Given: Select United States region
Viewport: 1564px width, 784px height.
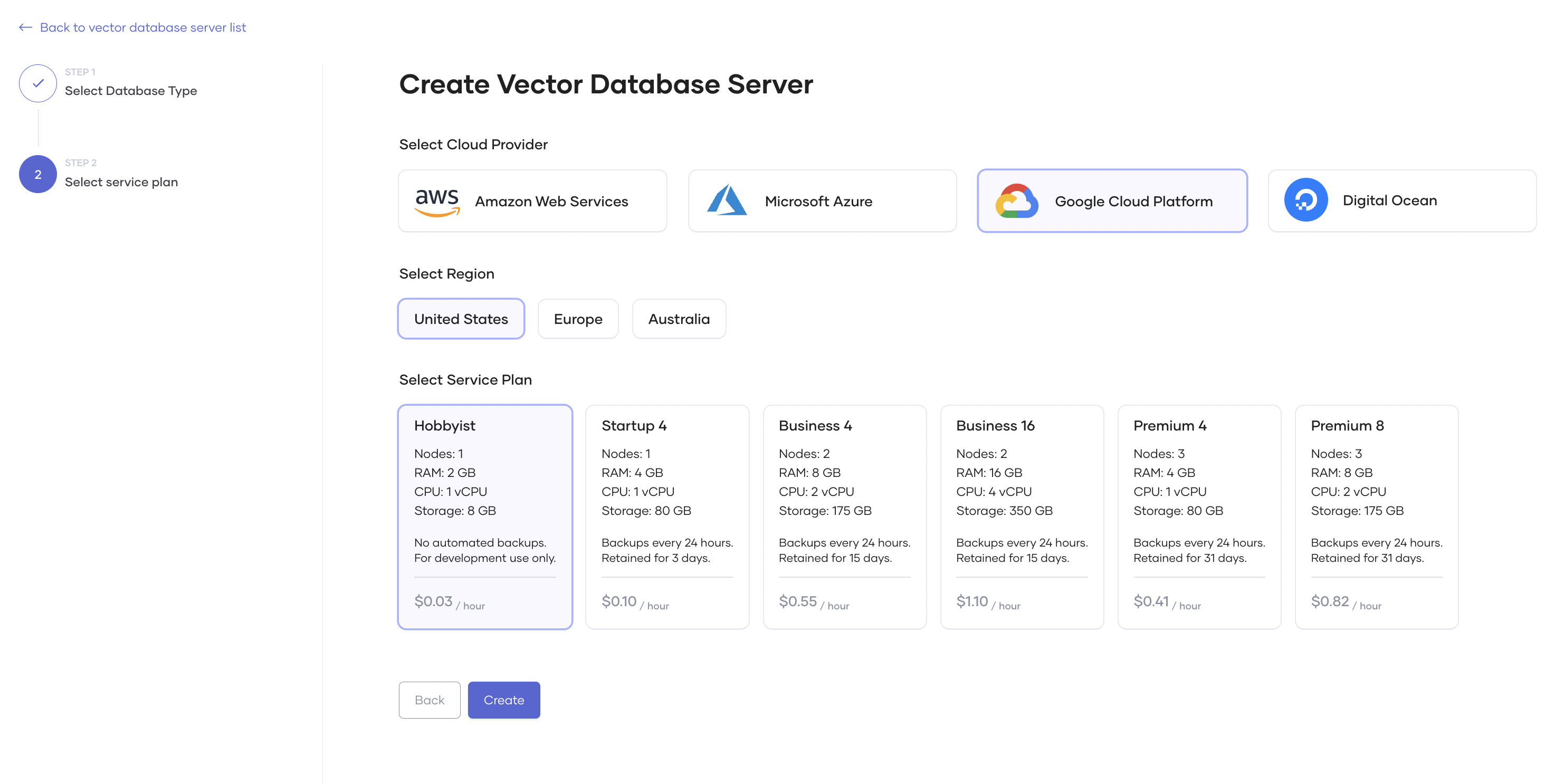Looking at the screenshot, I should click(461, 319).
